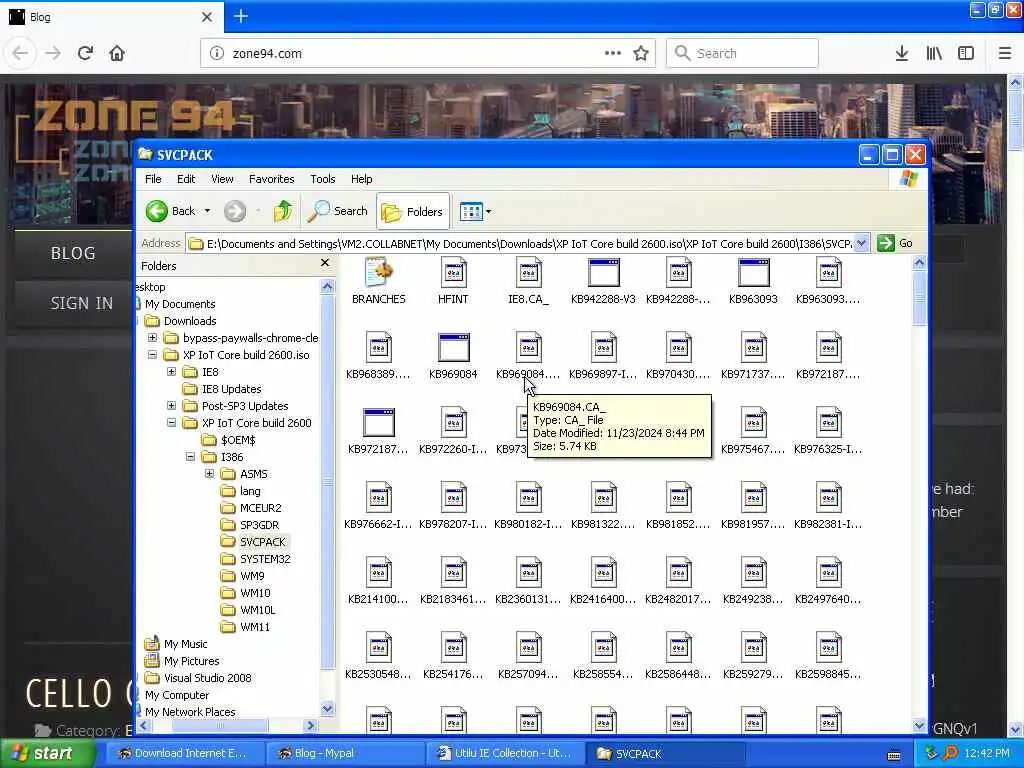Open the Tools menu

(x=323, y=179)
